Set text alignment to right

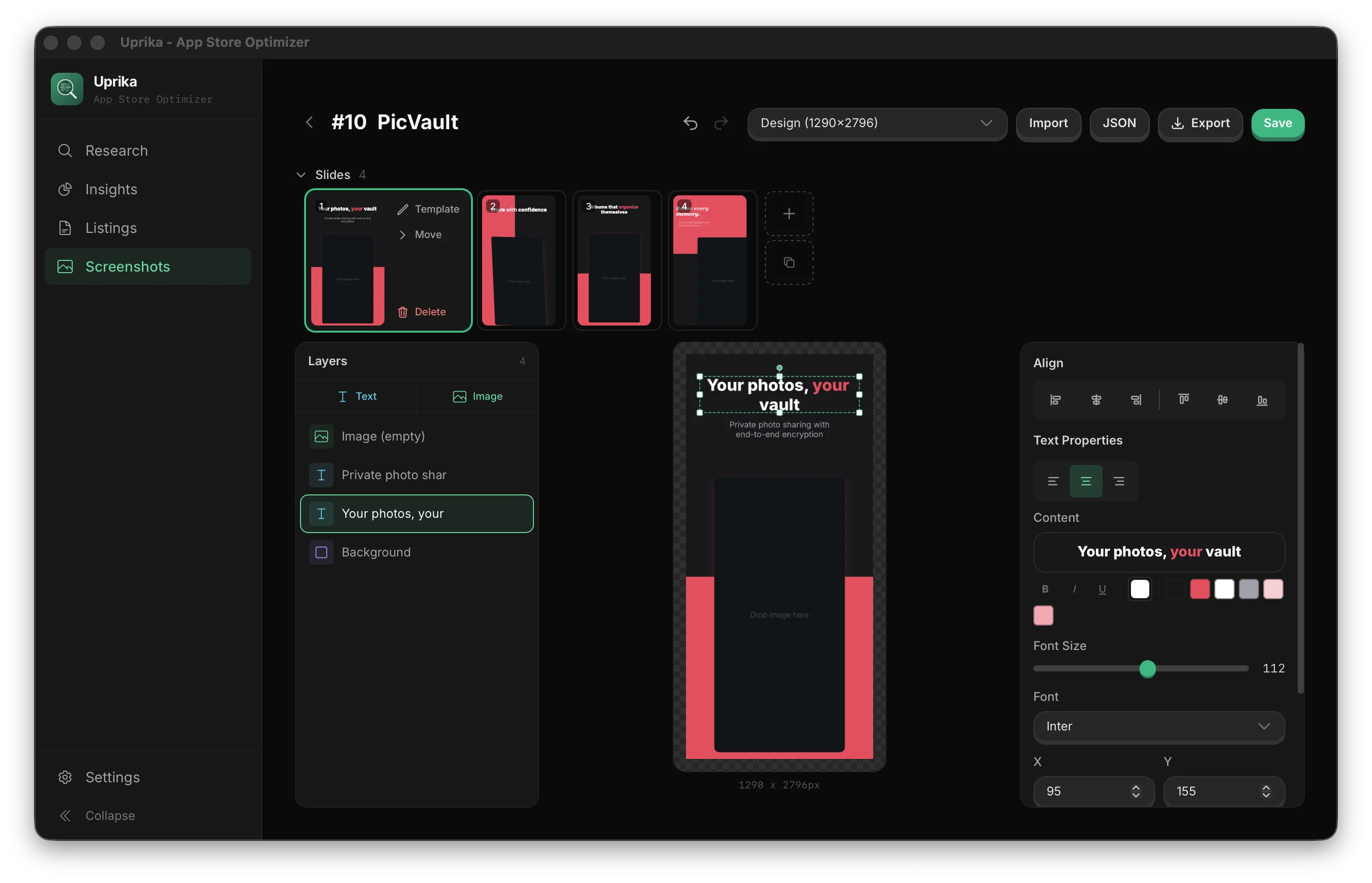[x=1119, y=481]
